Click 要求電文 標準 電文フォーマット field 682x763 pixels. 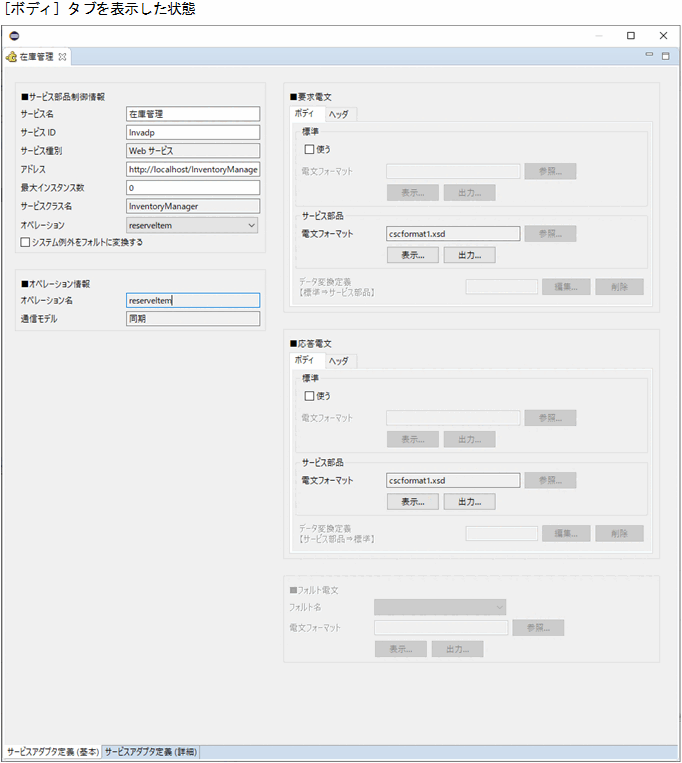pos(453,171)
